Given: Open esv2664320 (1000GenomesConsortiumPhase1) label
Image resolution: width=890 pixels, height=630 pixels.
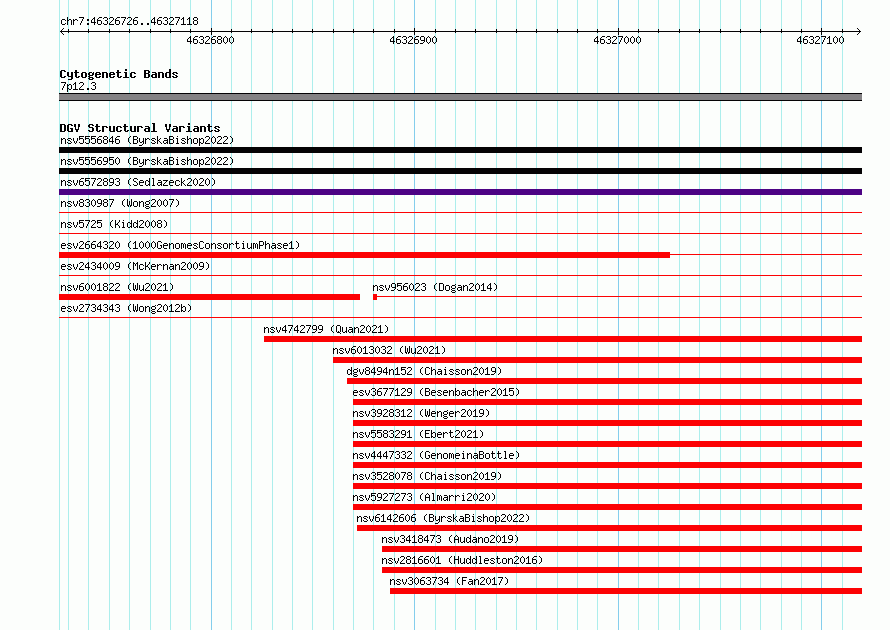Looking at the screenshot, I should (x=180, y=245).
